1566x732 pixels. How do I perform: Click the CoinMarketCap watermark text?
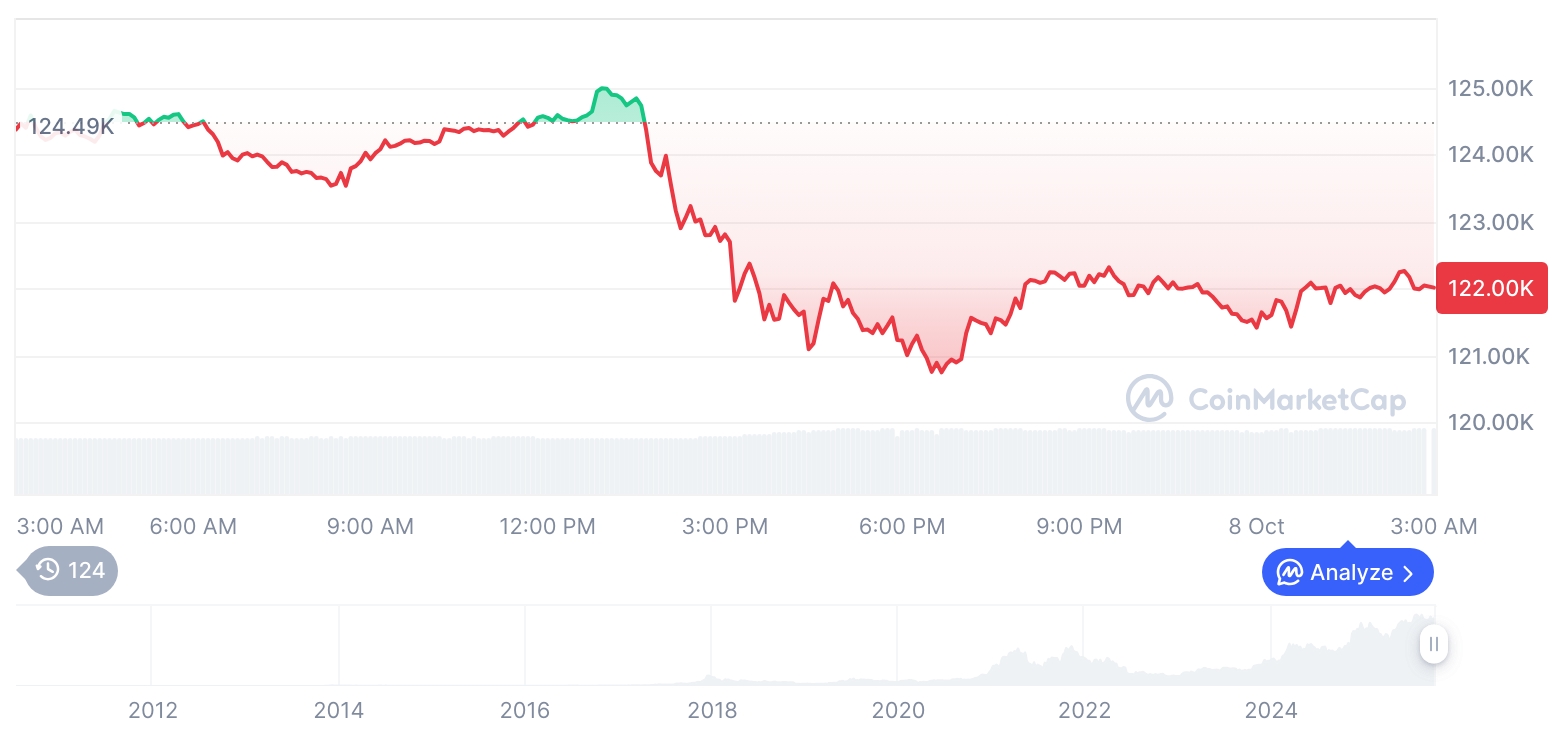tap(1296, 400)
